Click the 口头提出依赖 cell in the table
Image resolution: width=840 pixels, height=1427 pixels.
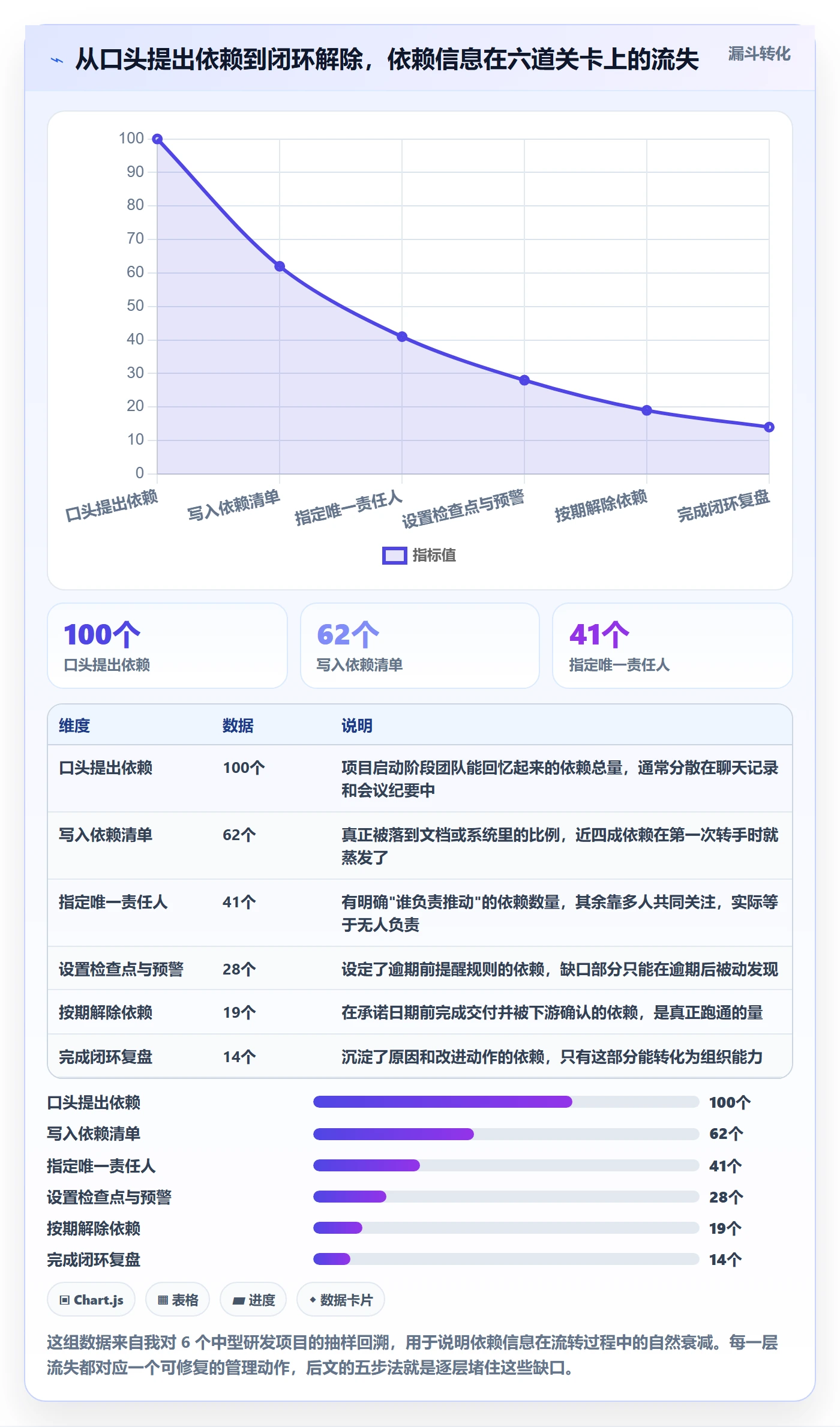coord(106,768)
